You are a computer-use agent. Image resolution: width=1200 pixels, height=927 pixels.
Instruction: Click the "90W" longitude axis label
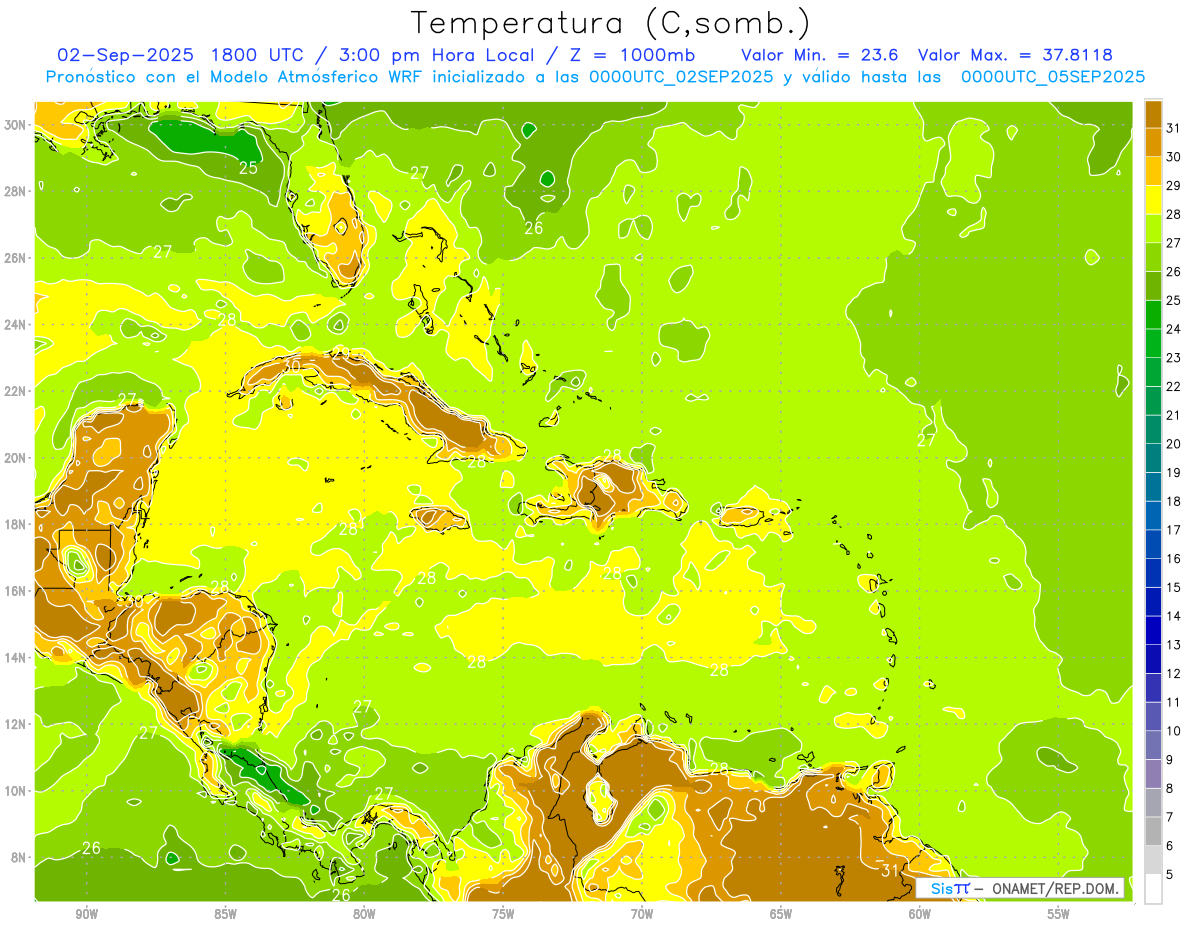tap(87, 914)
